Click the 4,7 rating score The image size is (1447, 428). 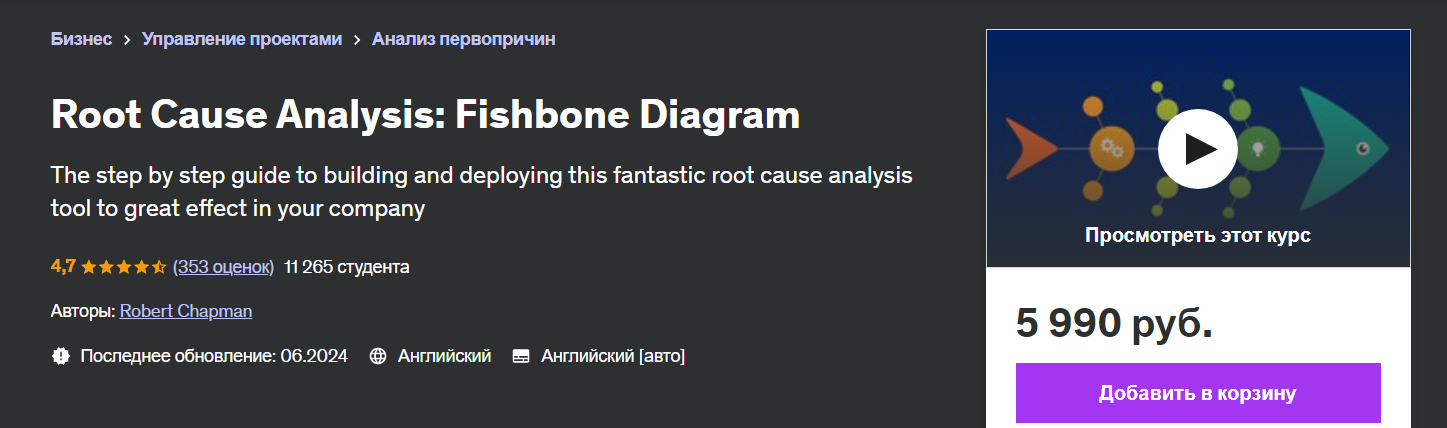coord(63,267)
